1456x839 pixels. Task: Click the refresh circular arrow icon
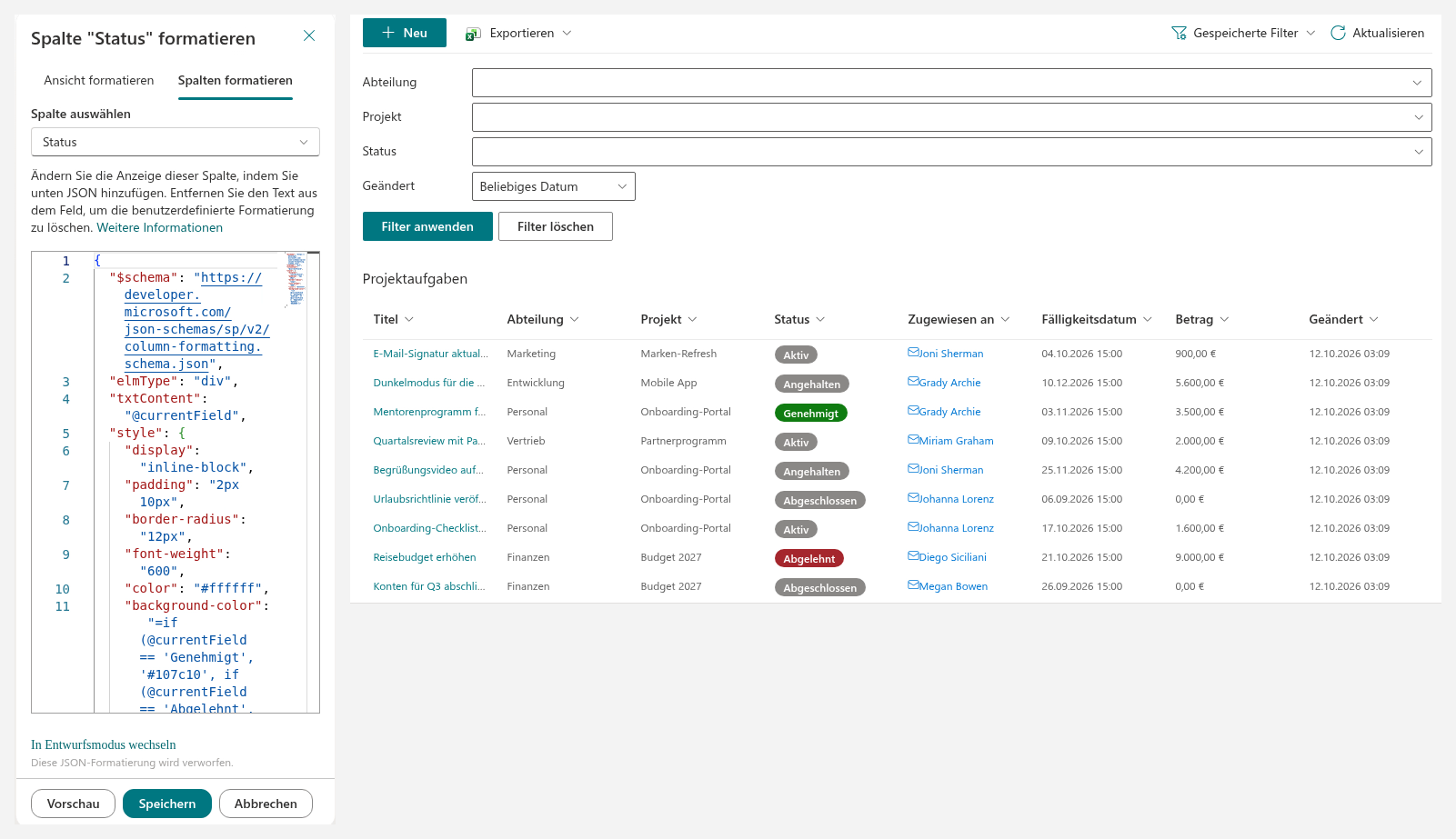coord(1338,33)
